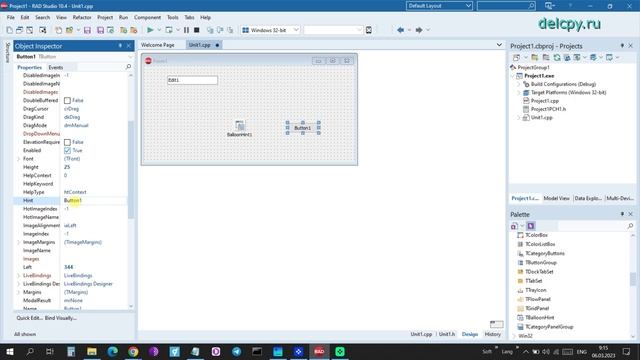
Task: Click the Quick Edit... link
Action: click(29, 318)
